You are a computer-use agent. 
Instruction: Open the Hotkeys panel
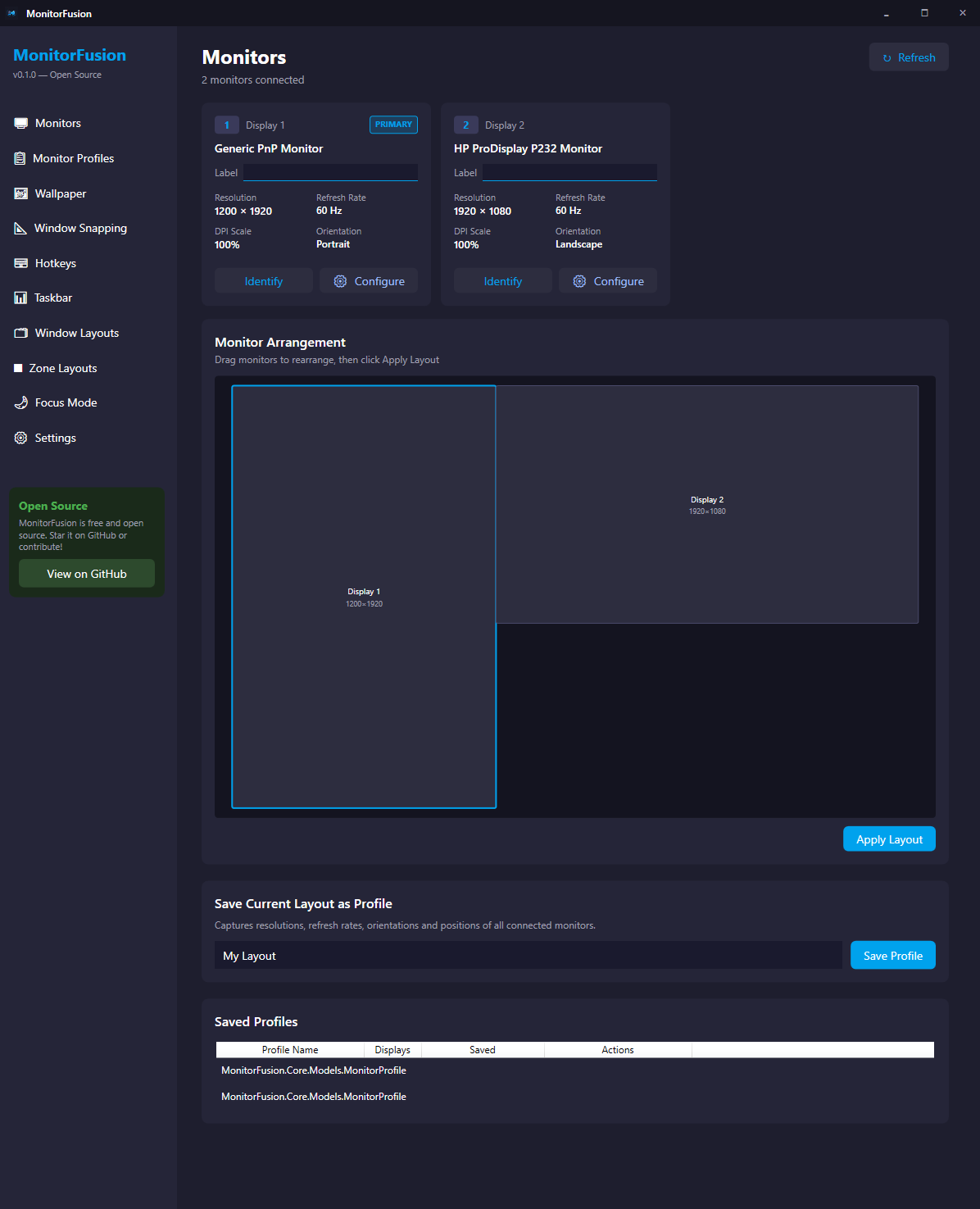[56, 263]
